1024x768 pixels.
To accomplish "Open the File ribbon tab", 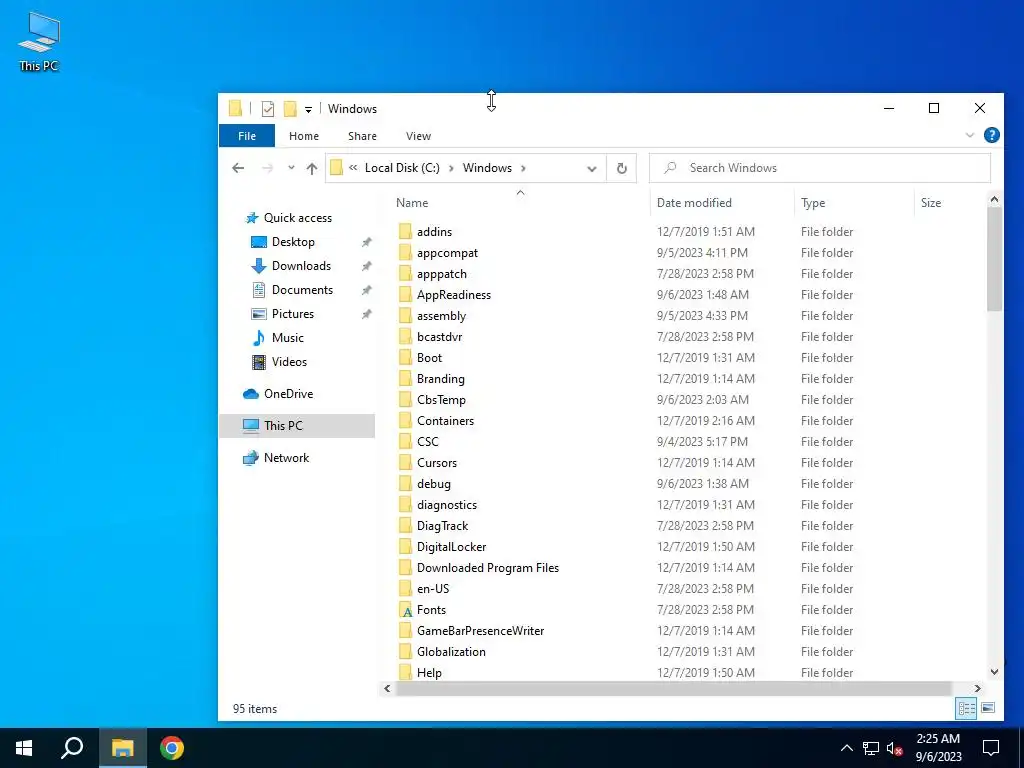I will point(247,136).
